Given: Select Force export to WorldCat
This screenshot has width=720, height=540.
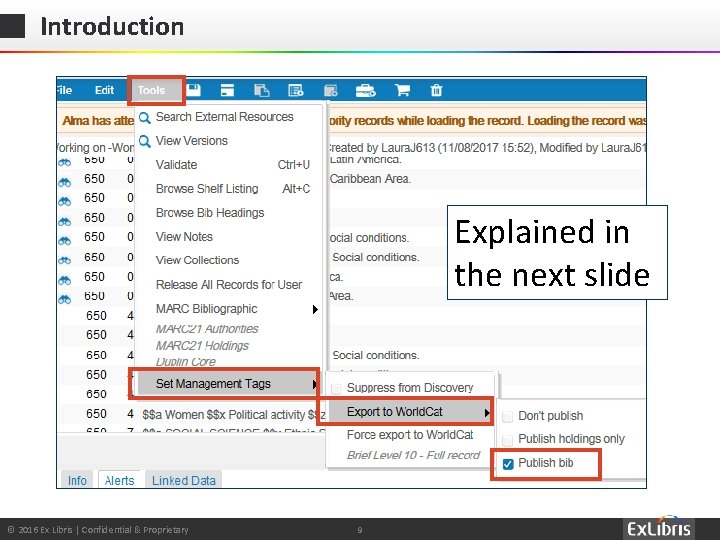Looking at the screenshot, I should point(410,434).
